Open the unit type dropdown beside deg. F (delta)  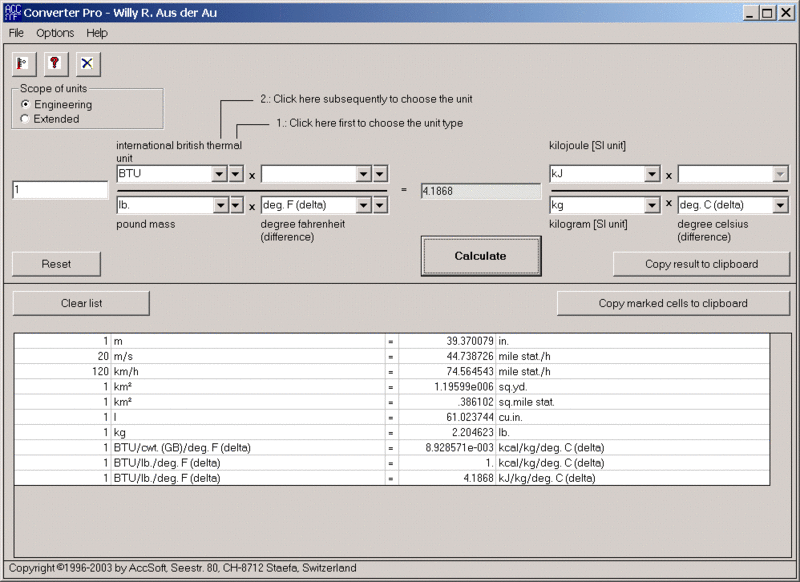(380, 206)
